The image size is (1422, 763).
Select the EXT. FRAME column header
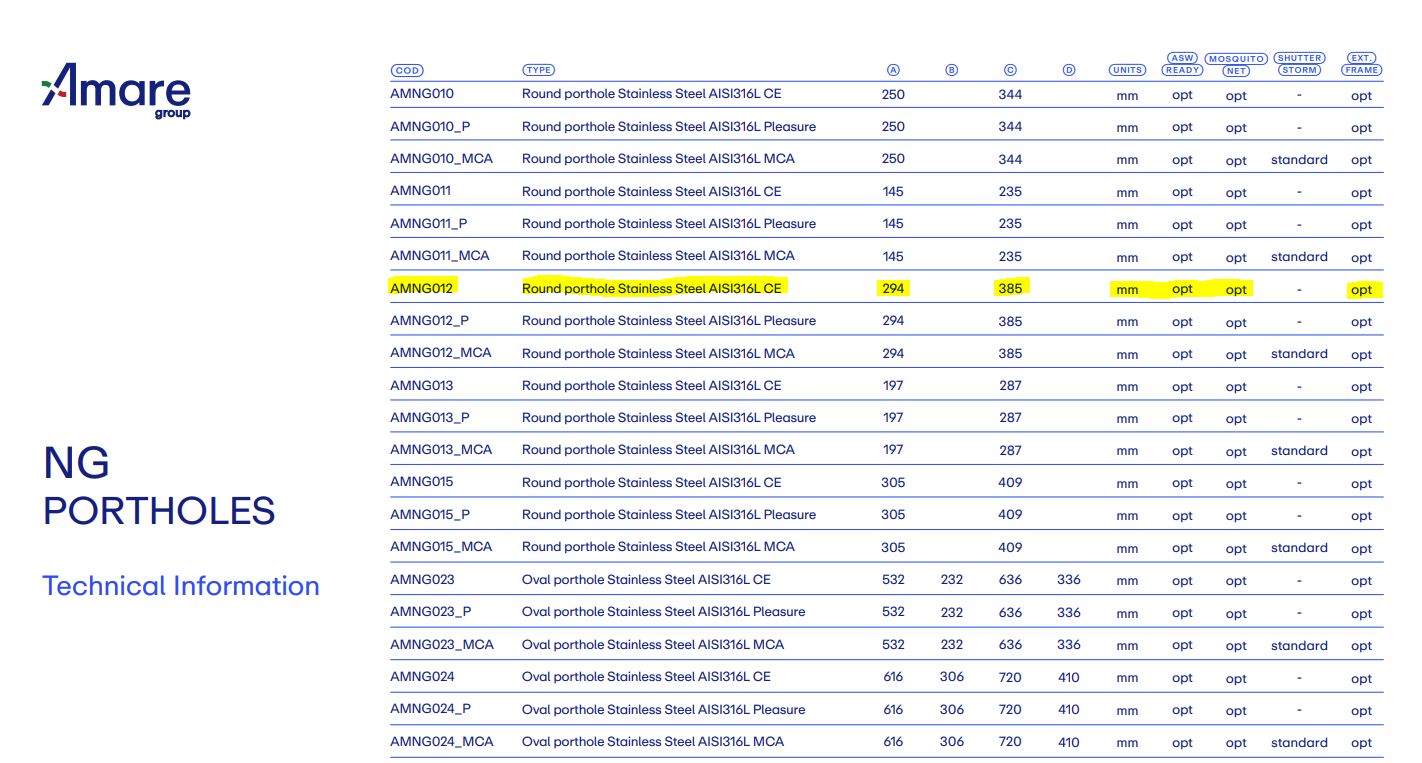point(1361,64)
